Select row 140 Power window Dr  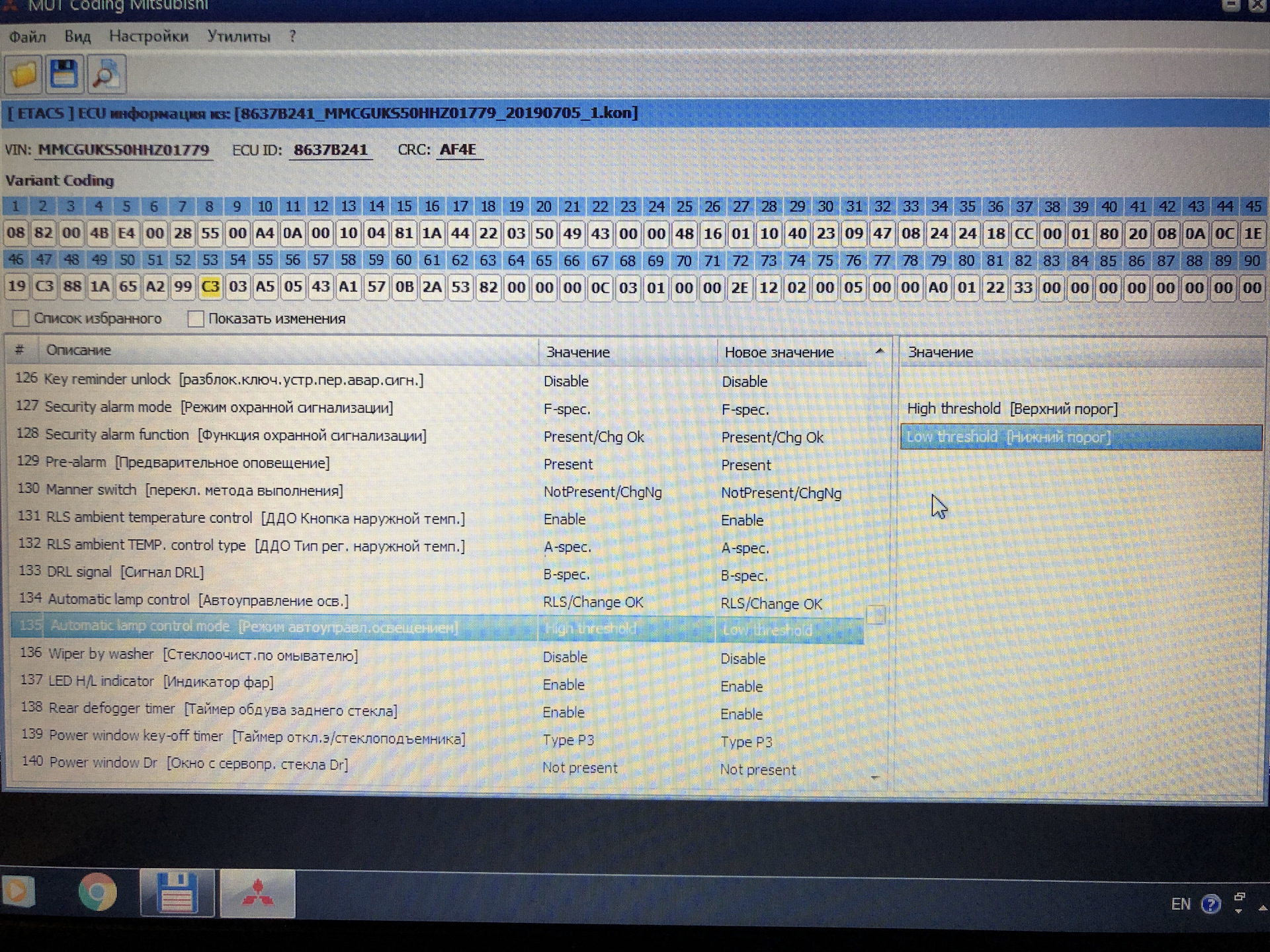[437, 766]
